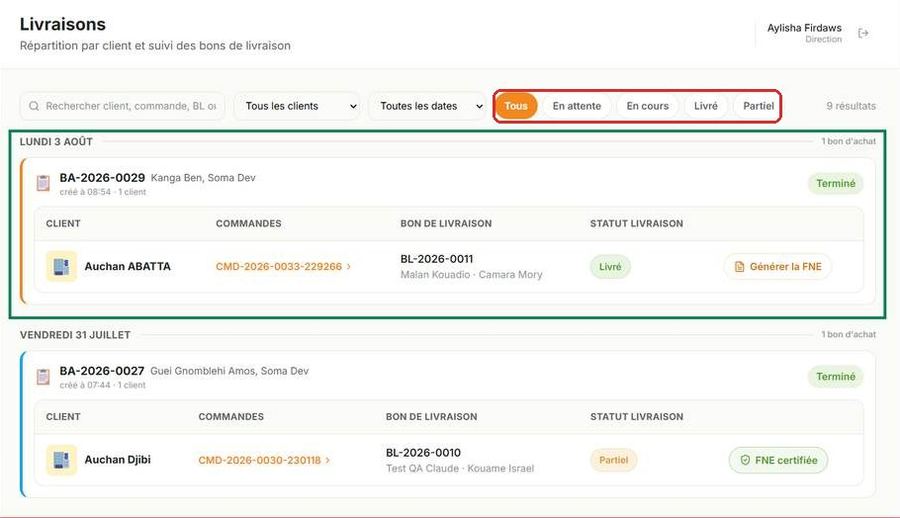Click Générer la FNE button
Image resolution: width=900 pixels, height=518 pixels.
coord(778,266)
